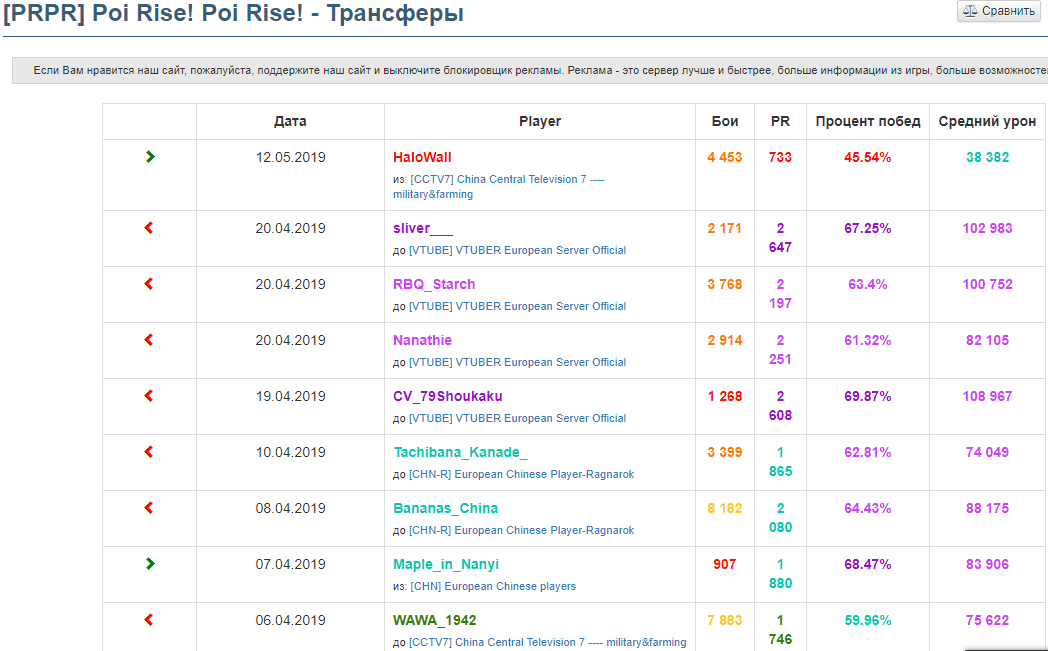Open Bananas_China player profile
The image size is (1048, 651).
tap(445, 508)
